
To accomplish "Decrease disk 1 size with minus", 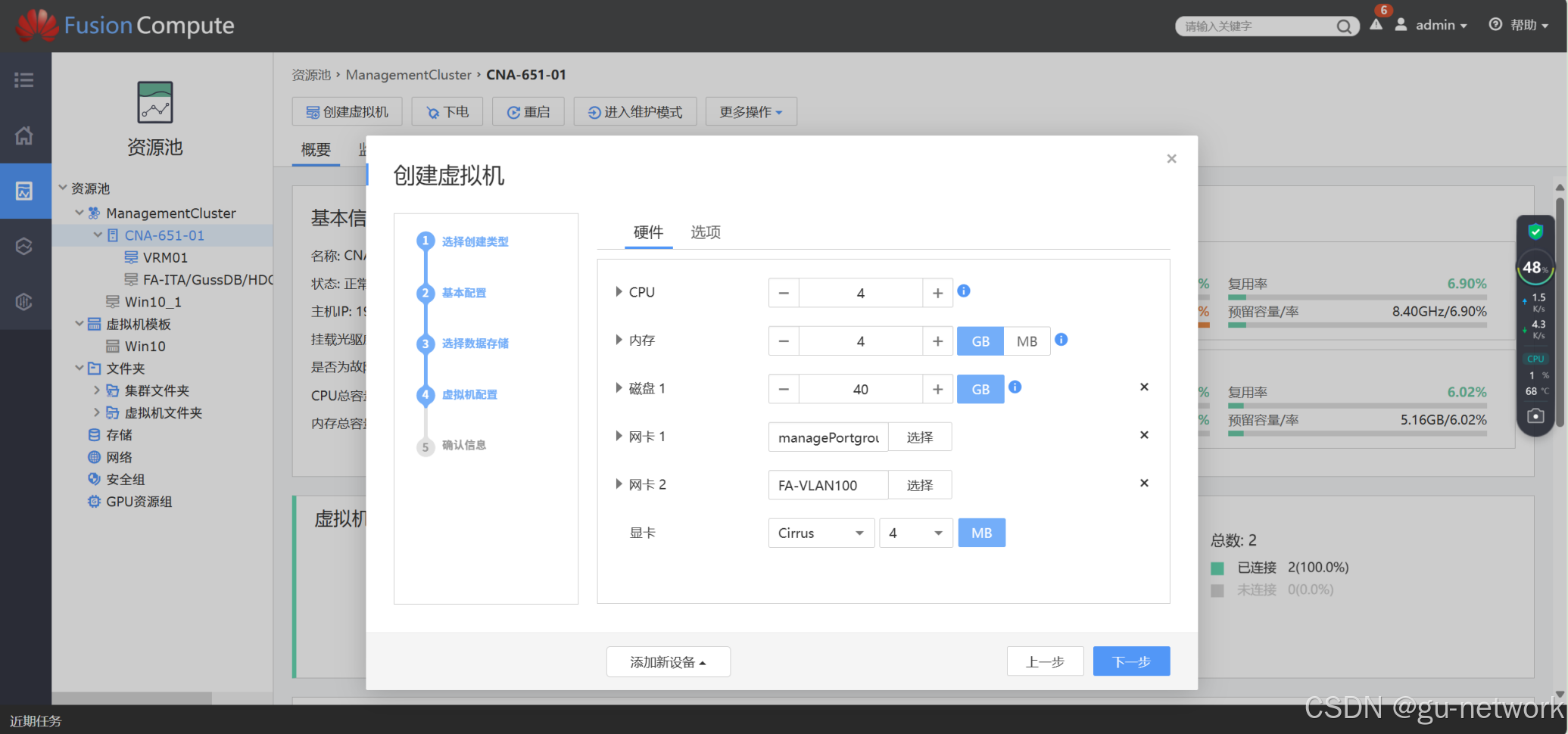I will pyautogui.click(x=784, y=389).
